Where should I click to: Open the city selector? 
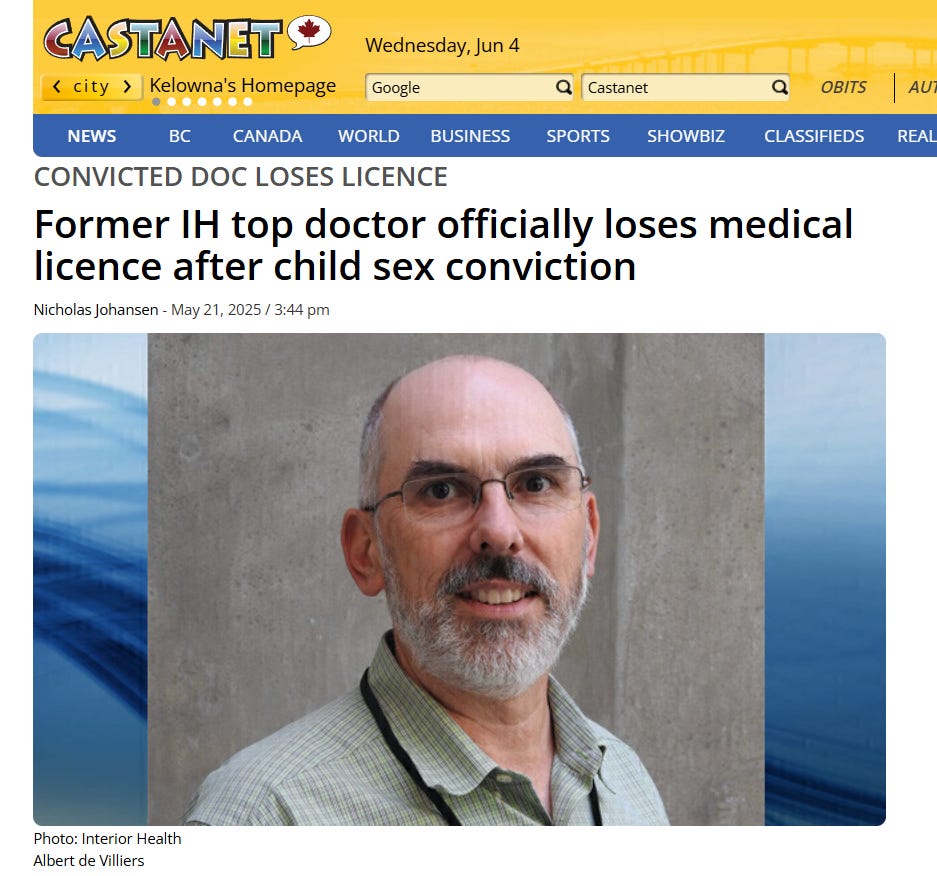click(x=91, y=87)
